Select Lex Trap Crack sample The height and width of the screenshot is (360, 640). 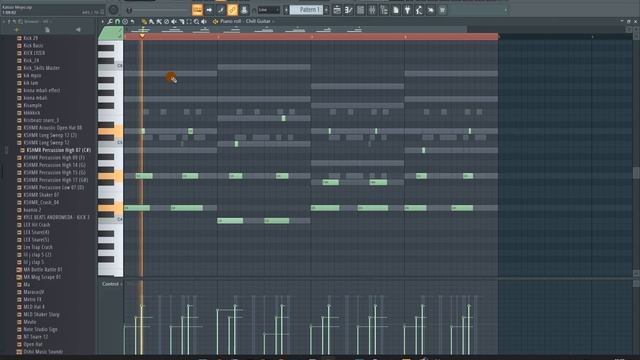(x=38, y=247)
